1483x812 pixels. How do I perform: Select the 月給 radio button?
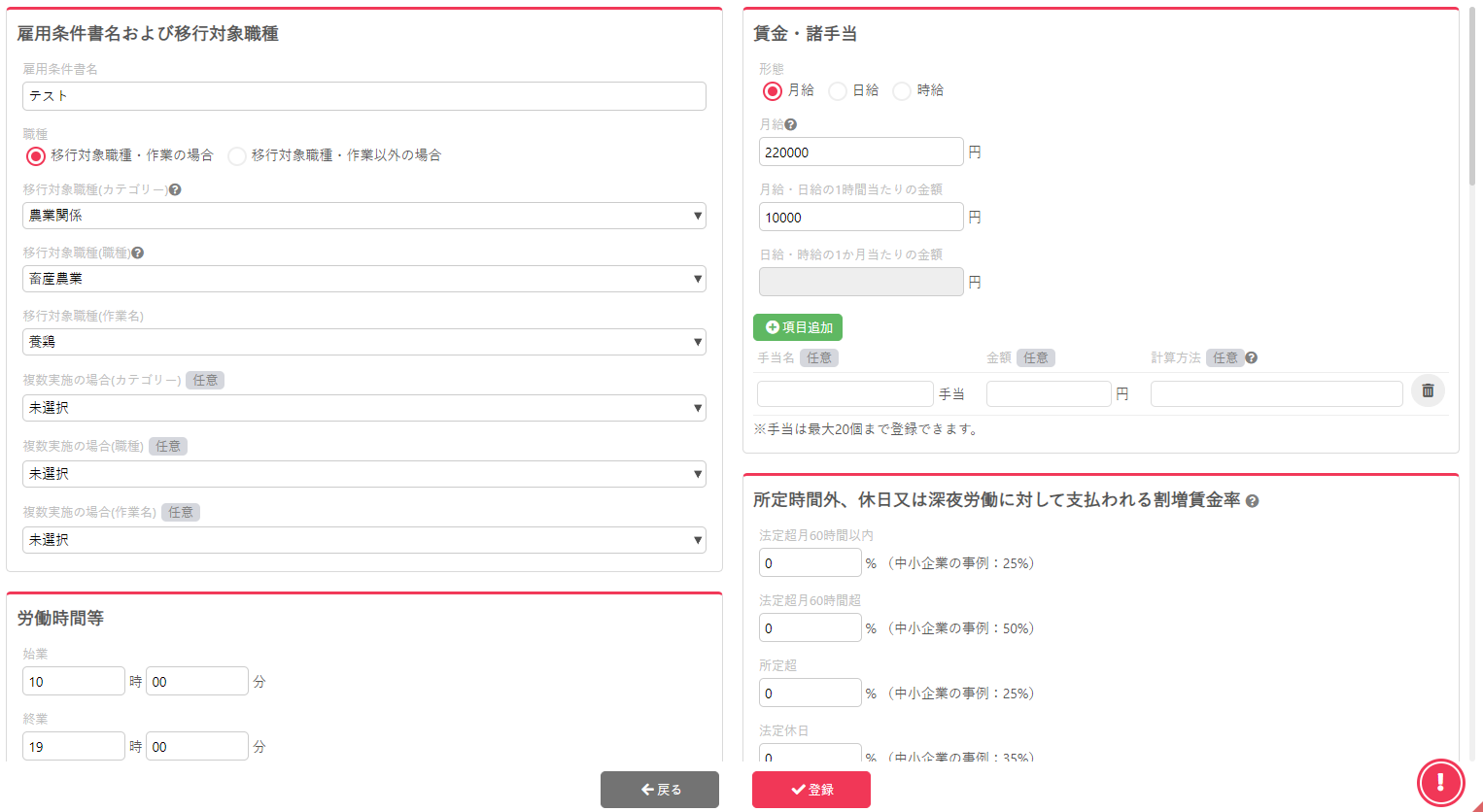pos(773,91)
